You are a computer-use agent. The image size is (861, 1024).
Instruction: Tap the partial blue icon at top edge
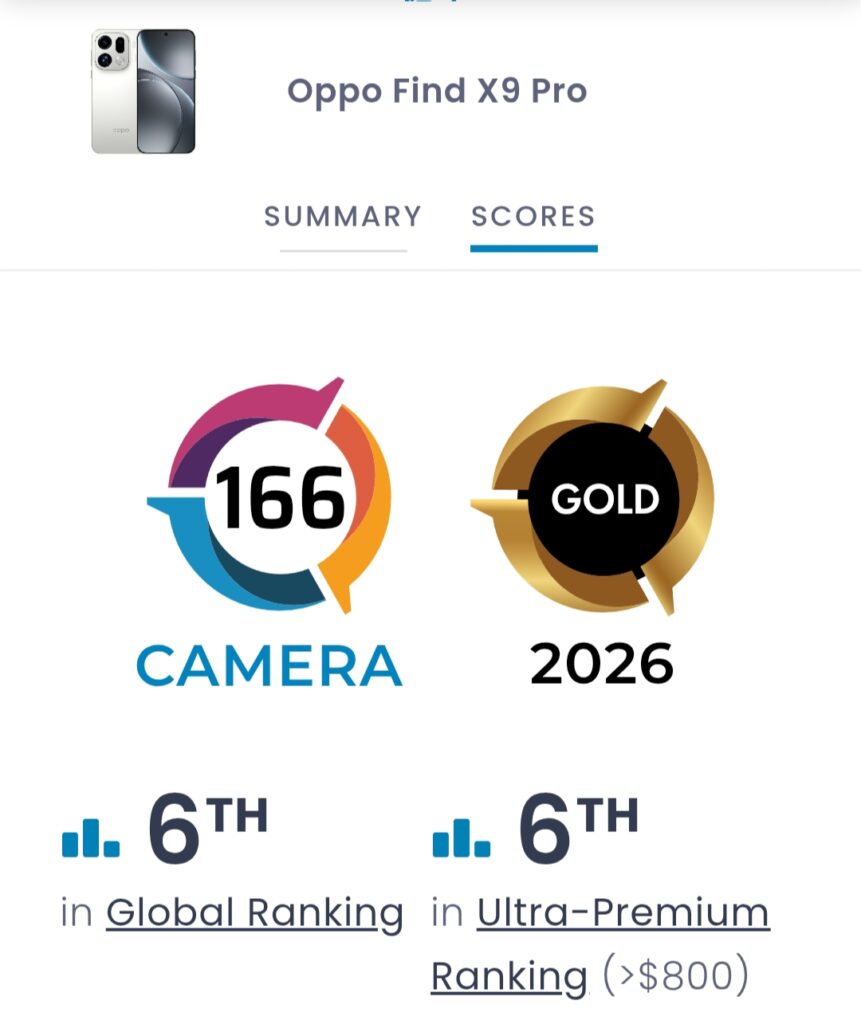(430, 3)
